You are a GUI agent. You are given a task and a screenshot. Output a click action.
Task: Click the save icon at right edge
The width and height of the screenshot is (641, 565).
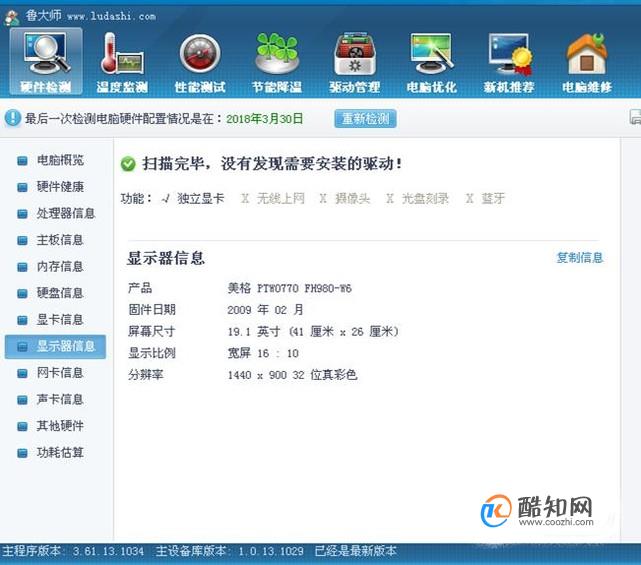[x=635, y=117]
